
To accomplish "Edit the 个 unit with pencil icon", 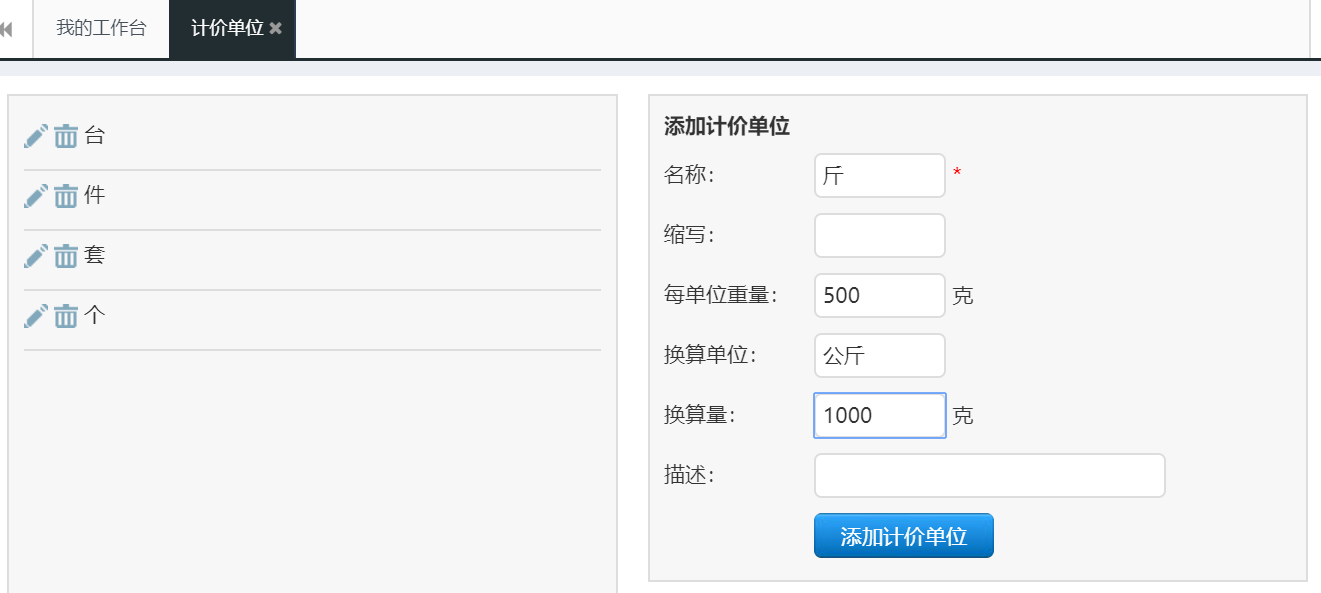I will (36, 316).
